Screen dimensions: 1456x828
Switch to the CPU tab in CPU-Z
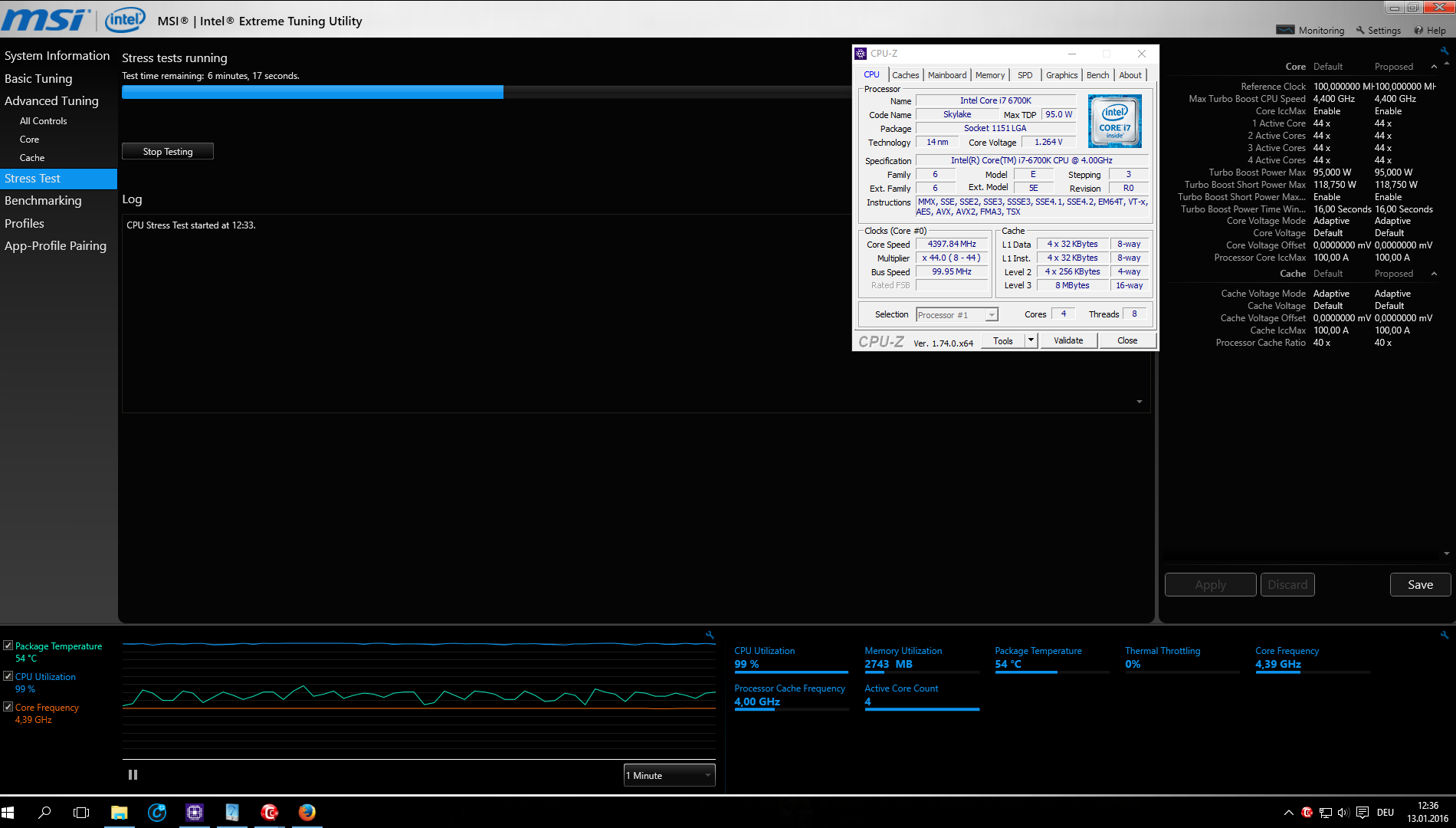pos(871,74)
